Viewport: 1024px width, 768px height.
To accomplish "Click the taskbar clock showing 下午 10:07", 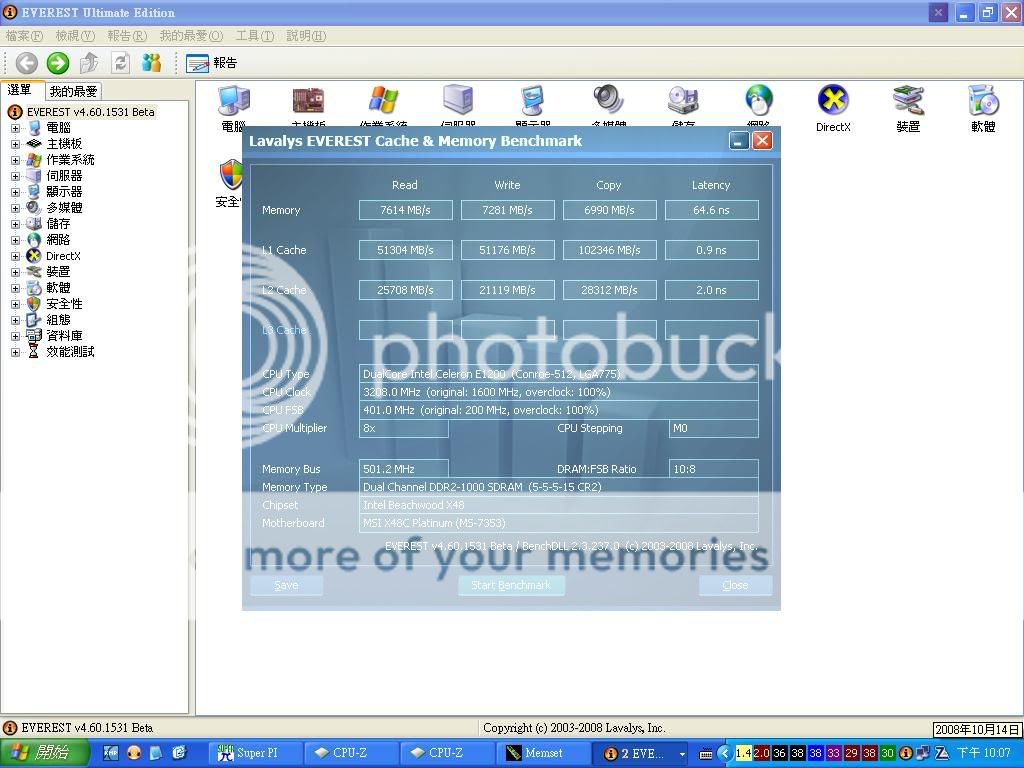I will [984, 753].
